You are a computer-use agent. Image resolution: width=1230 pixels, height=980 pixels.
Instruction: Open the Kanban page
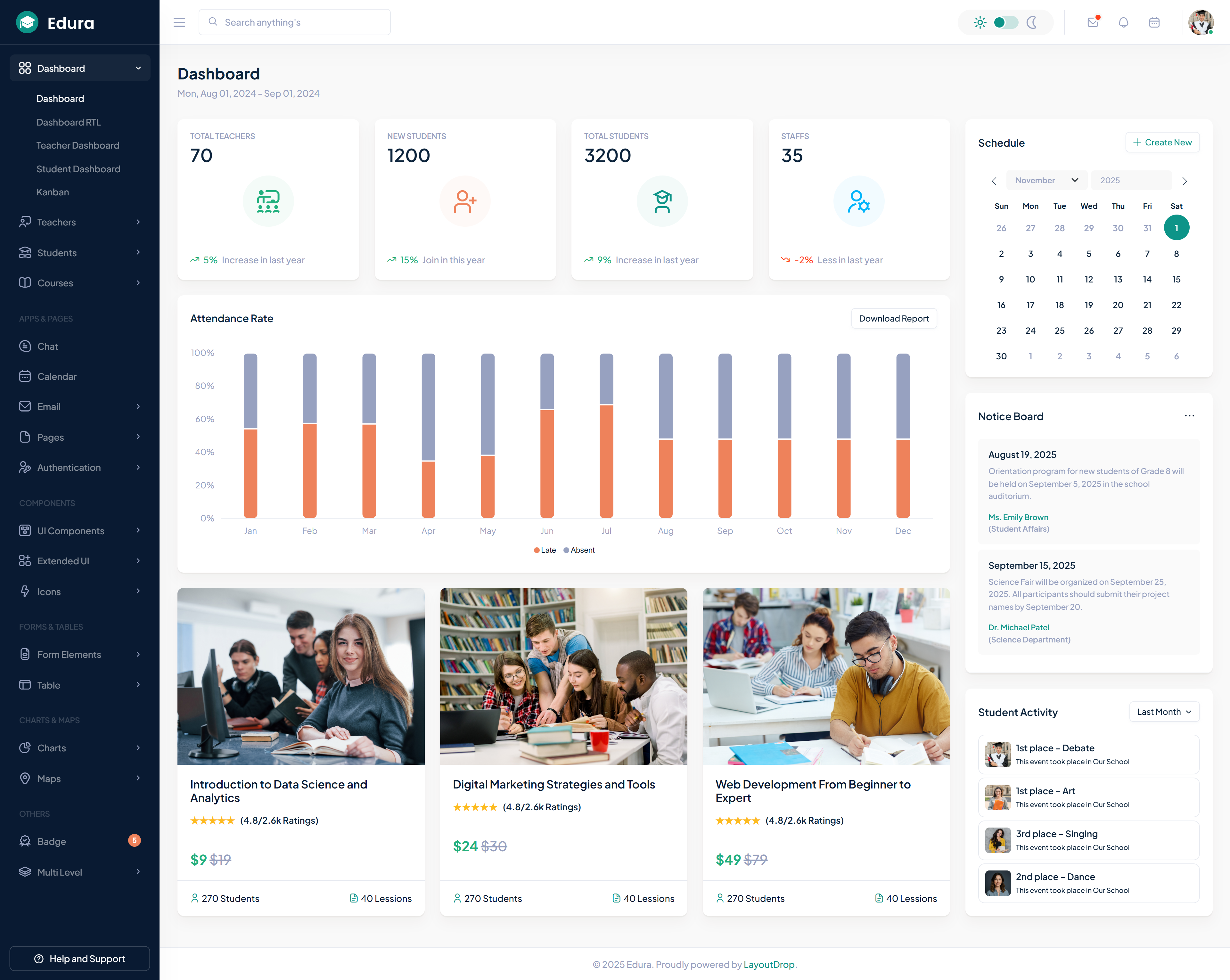point(53,192)
